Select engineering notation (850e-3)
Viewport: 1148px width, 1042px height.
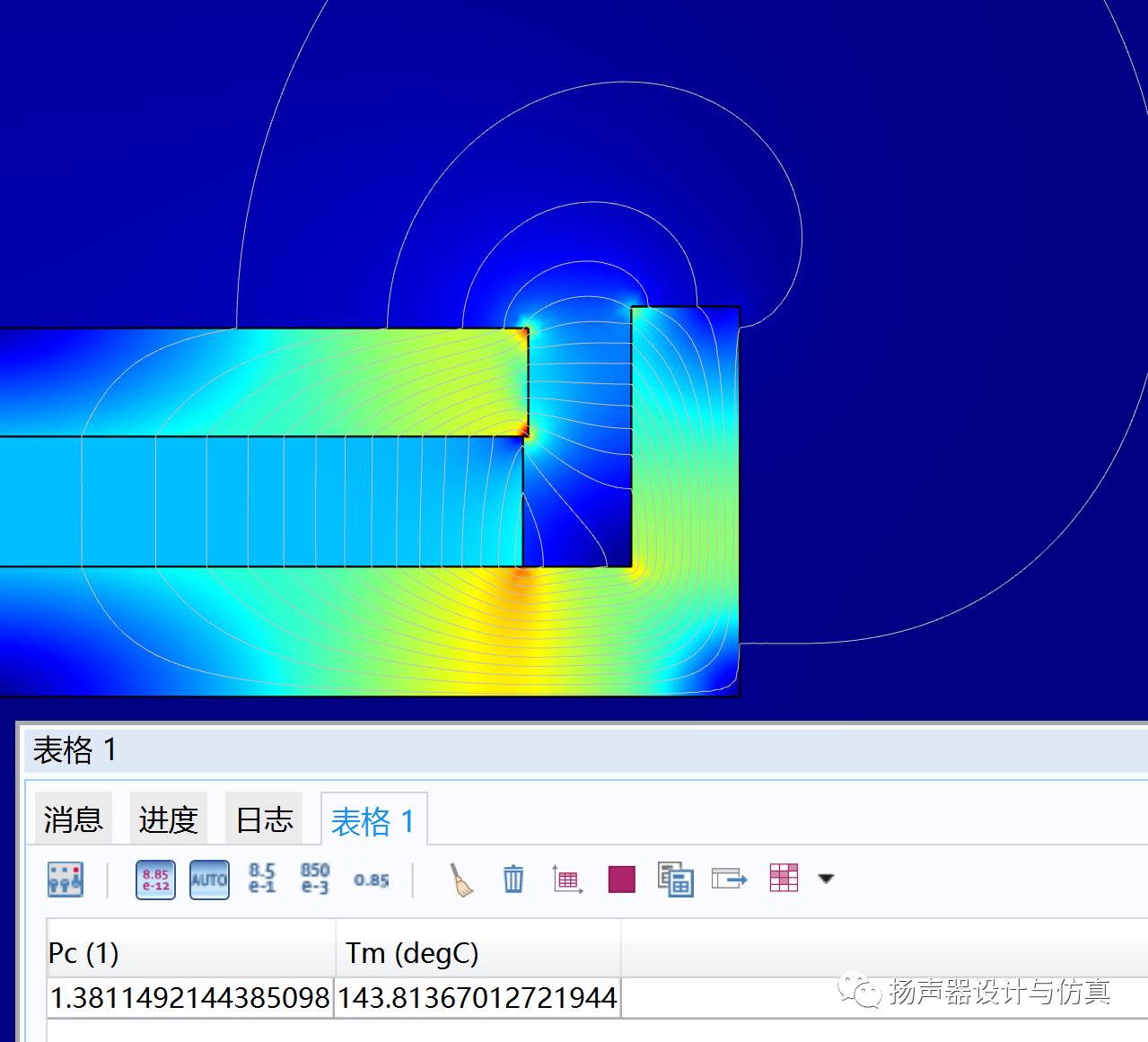point(315,879)
